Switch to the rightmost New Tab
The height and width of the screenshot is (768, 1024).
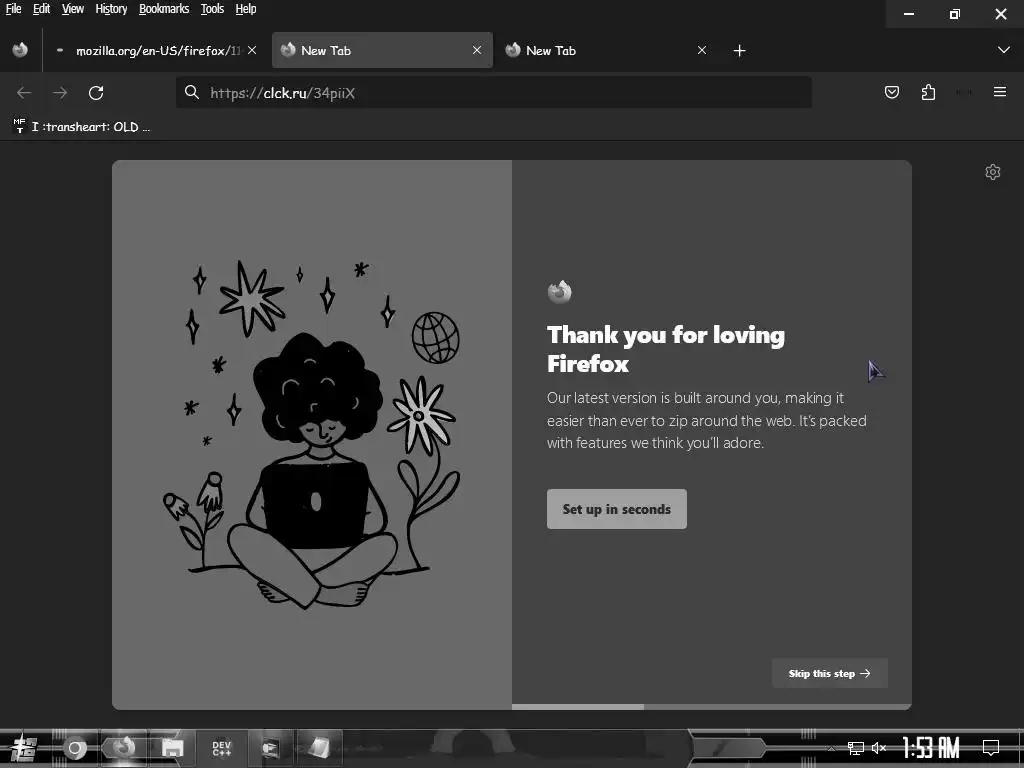click(x=606, y=50)
